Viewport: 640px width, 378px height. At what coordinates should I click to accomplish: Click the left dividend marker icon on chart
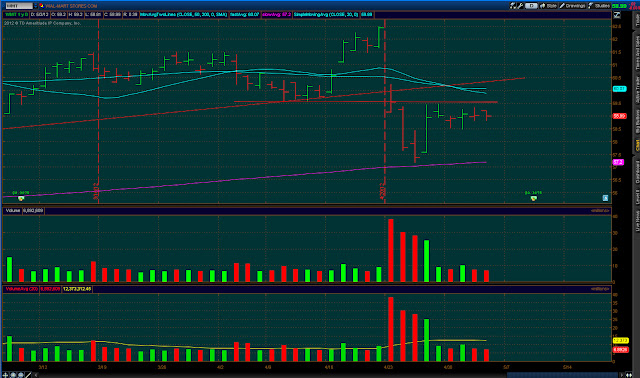(21, 198)
